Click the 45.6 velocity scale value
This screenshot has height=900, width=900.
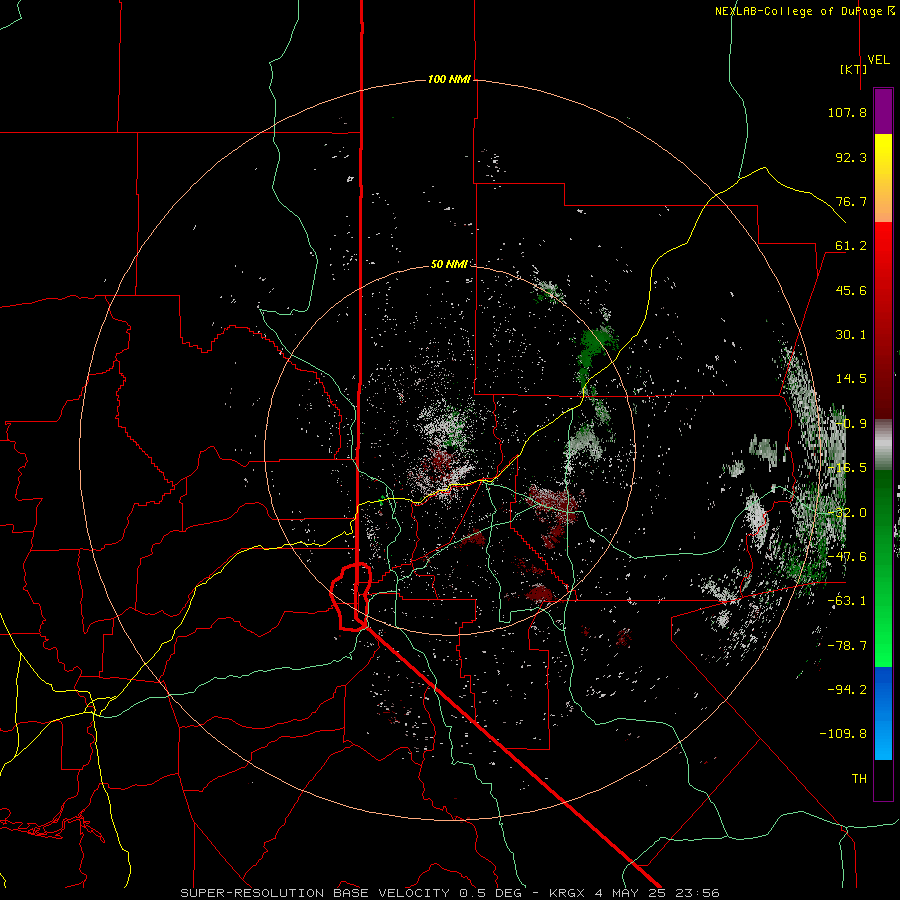pyautogui.click(x=851, y=290)
